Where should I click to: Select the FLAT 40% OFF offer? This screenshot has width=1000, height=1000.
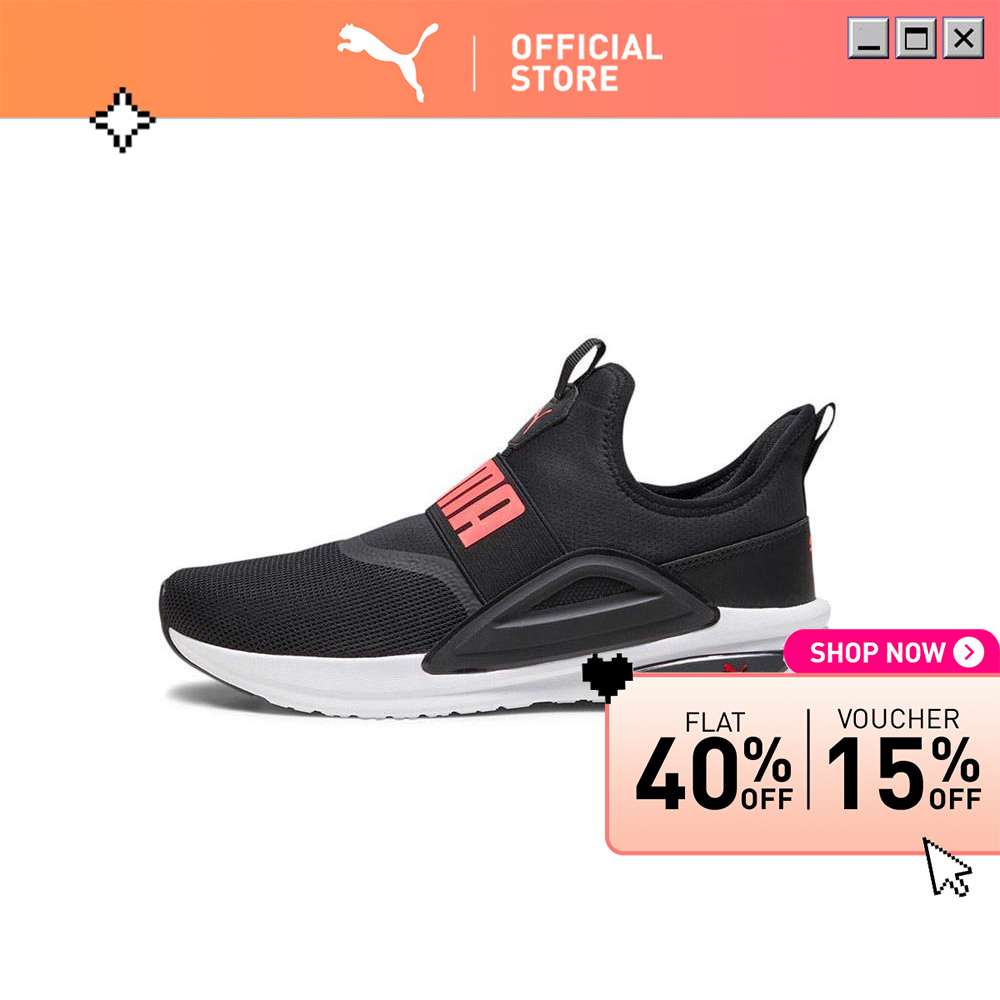(x=714, y=762)
